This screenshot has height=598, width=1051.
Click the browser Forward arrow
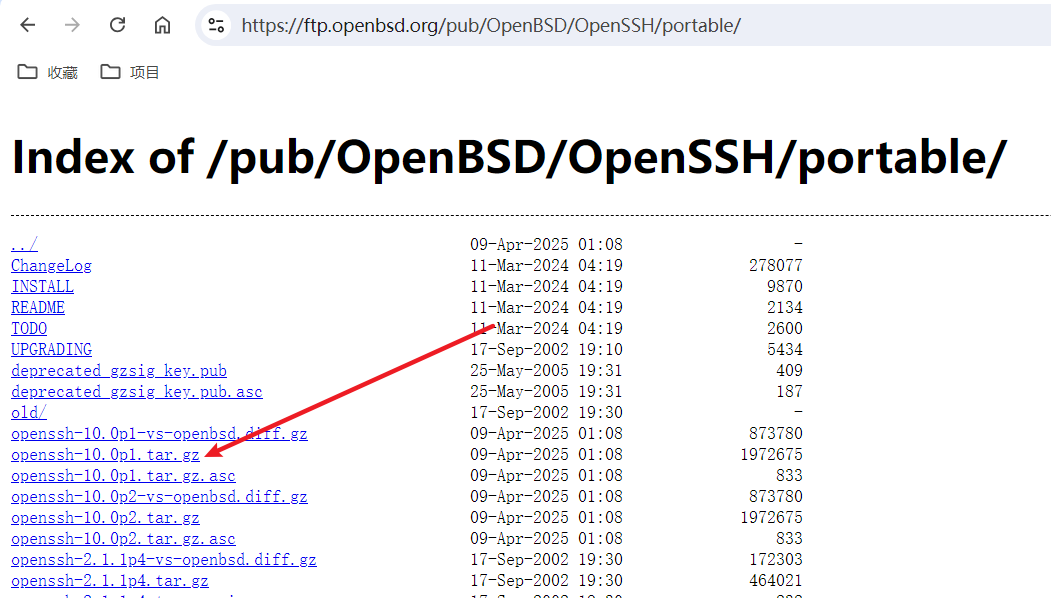(x=72, y=25)
